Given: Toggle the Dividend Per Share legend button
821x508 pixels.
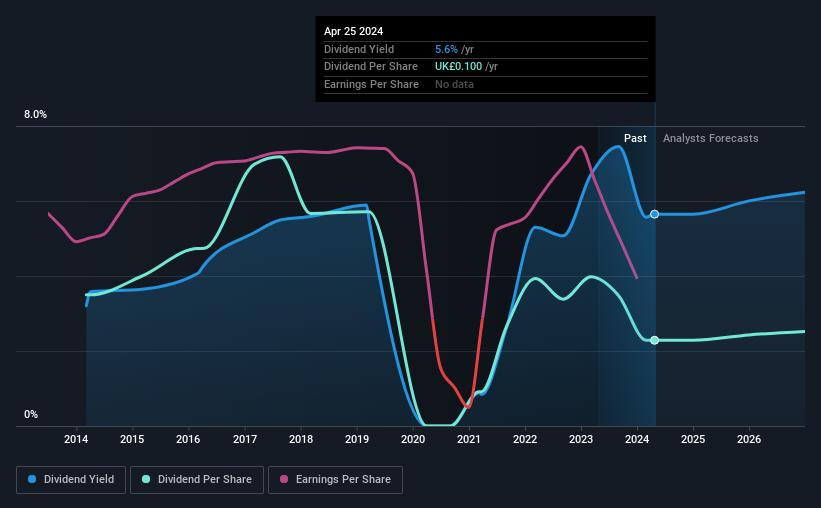Looking at the screenshot, I should (x=197, y=480).
